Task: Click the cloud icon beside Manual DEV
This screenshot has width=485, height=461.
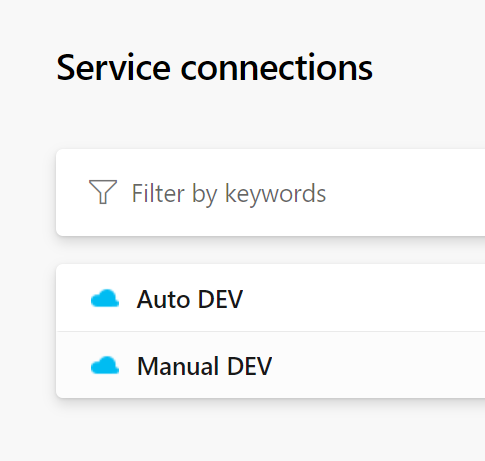Action: pyautogui.click(x=105, y=365)
